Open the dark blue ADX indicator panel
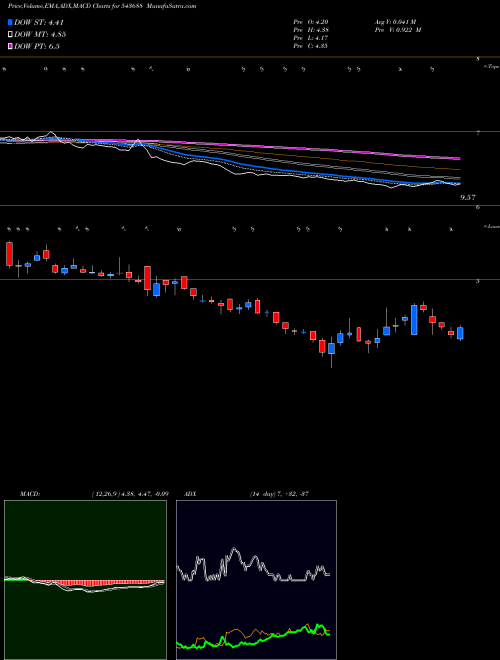 (x=256, y=580)
